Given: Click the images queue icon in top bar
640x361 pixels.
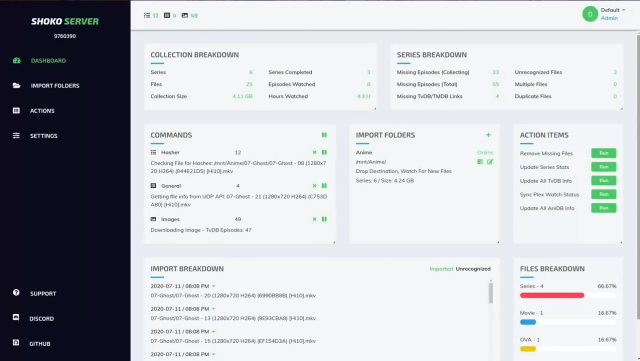Looking at the screenshot, I should 185,15.
